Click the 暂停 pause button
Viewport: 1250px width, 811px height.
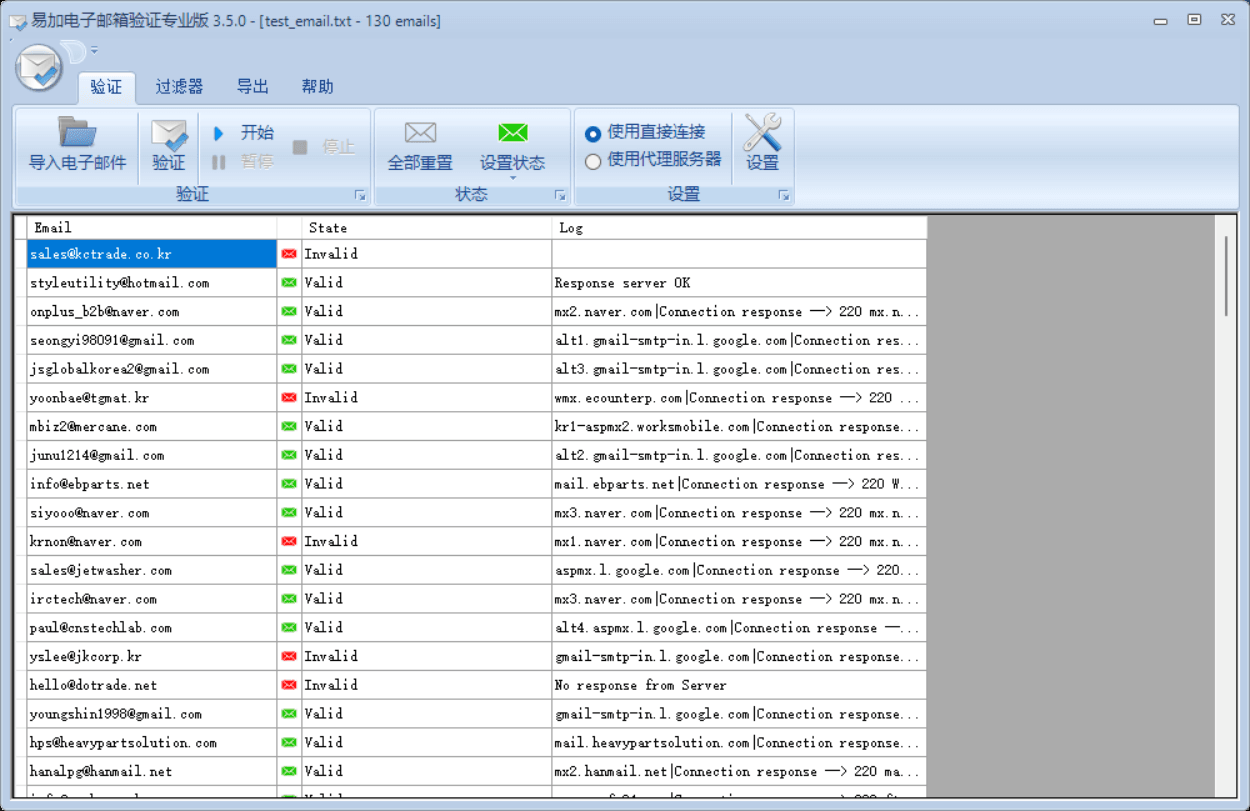coord(243,161)
